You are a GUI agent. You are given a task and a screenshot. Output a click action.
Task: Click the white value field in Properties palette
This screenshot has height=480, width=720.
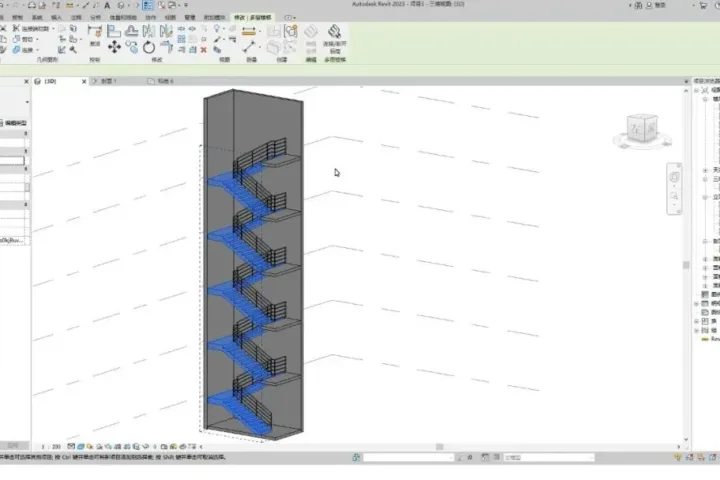point(12,160)
